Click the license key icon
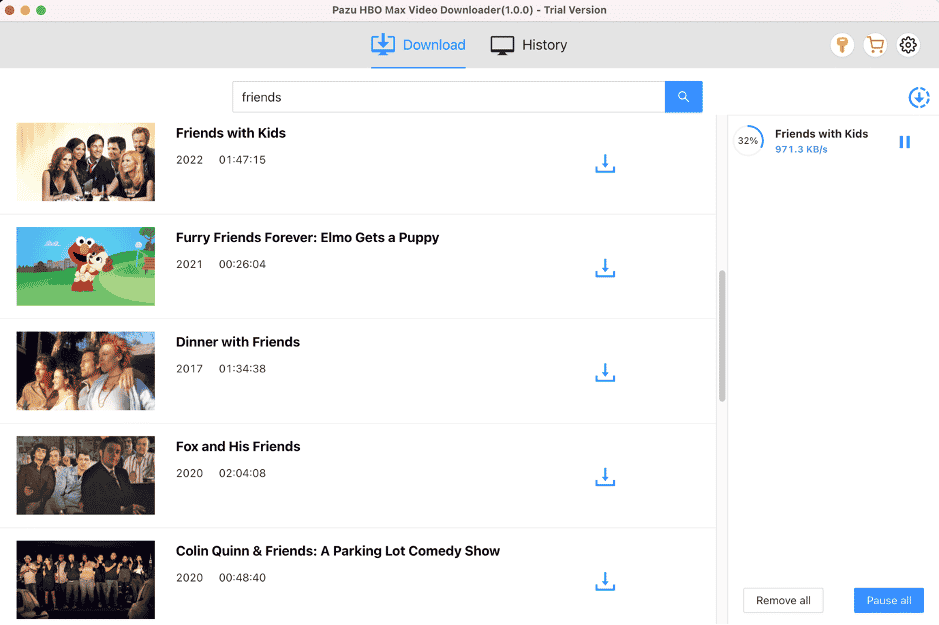The image size is (939, 625). click(841, 45)
